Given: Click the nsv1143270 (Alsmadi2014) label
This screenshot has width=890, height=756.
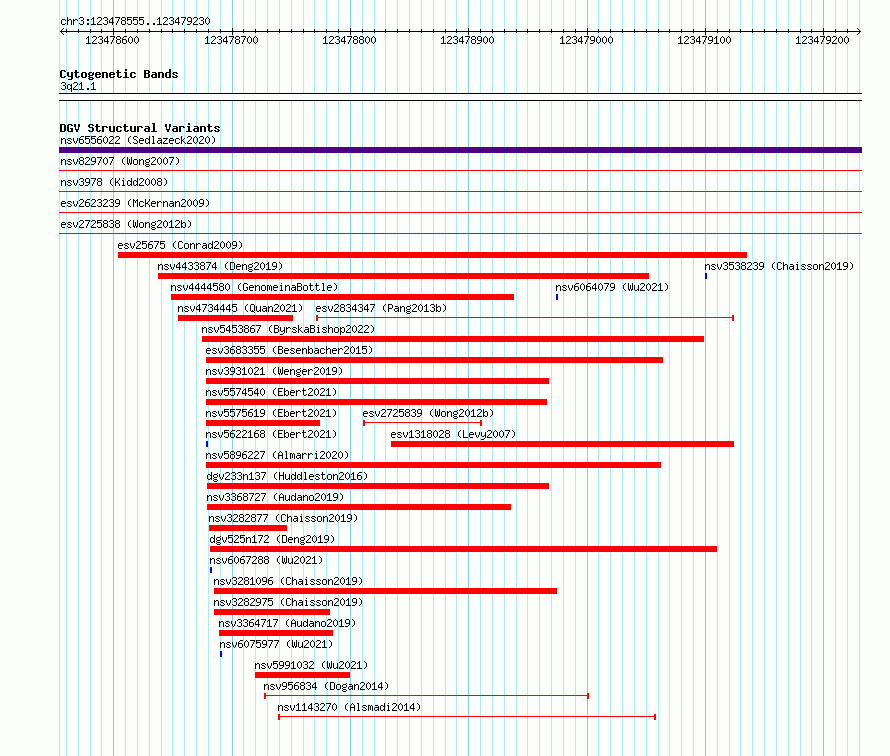Looking at the screenshot, I should pos(350,707).
